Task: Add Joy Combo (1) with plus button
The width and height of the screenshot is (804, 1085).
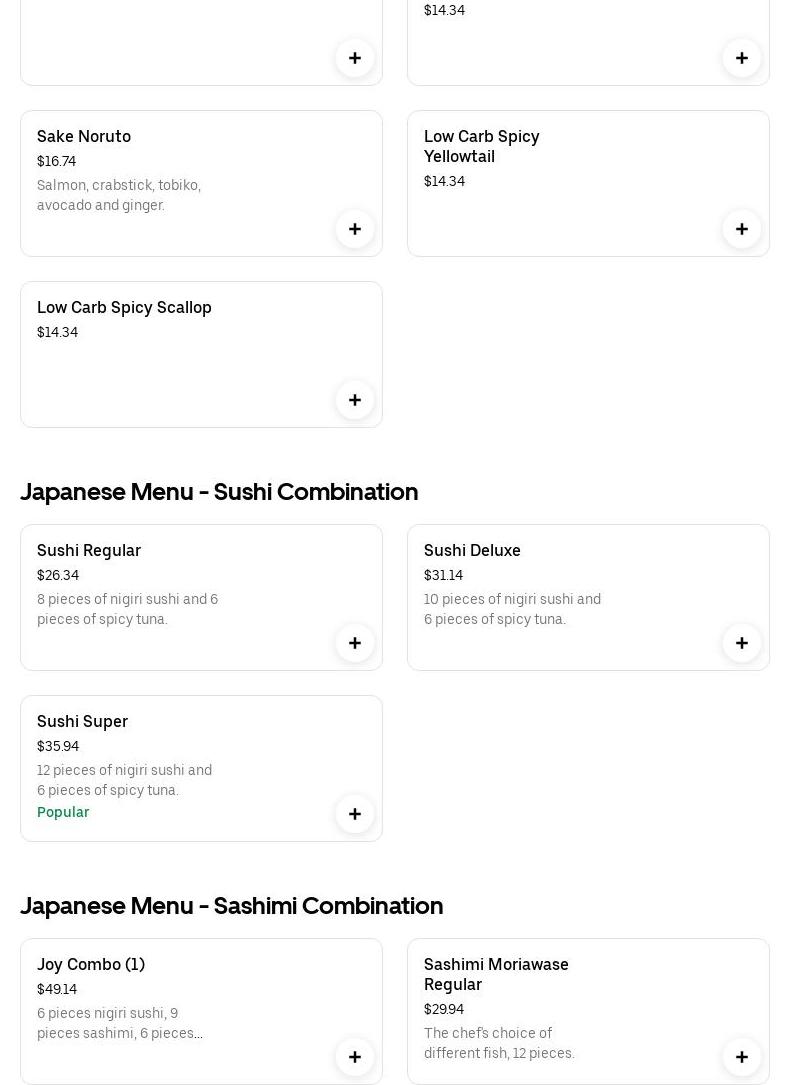Action: 355,1057
